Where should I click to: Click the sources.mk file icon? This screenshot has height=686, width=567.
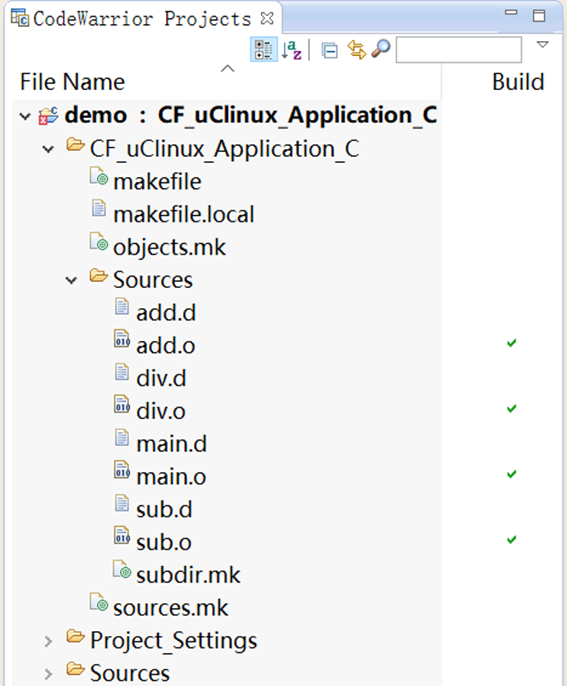pos(99,602)
